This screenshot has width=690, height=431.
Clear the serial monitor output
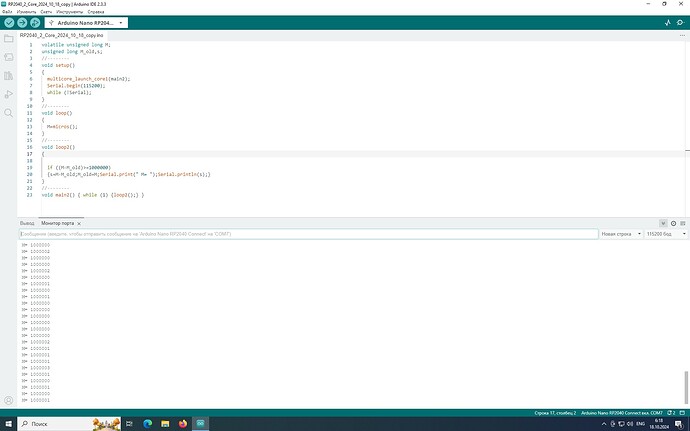click(683, 223)
